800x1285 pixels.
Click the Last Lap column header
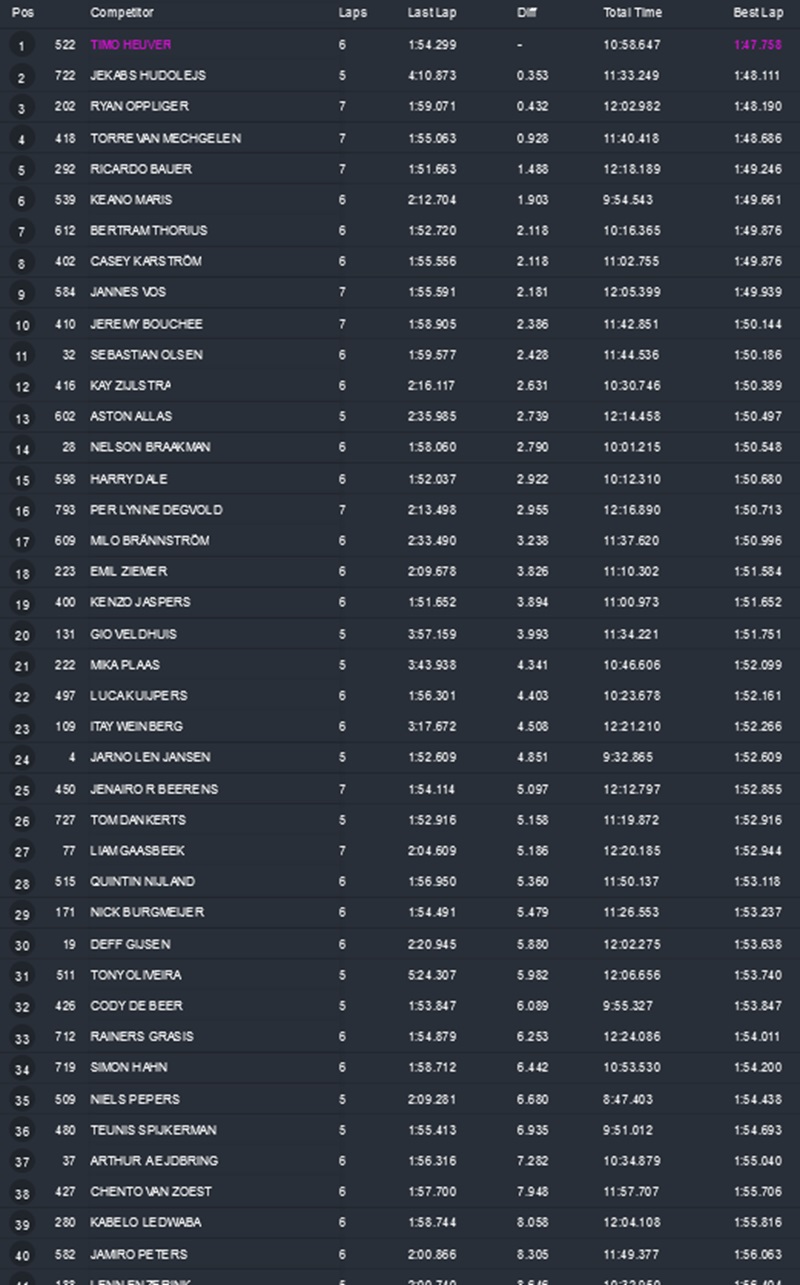[430, 13]
